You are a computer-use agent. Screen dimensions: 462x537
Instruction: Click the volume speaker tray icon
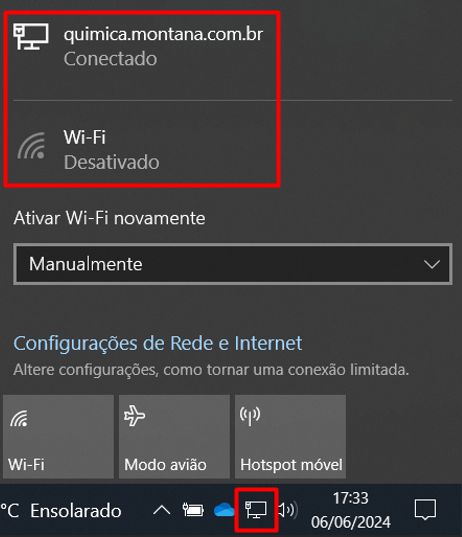point(288,510)
